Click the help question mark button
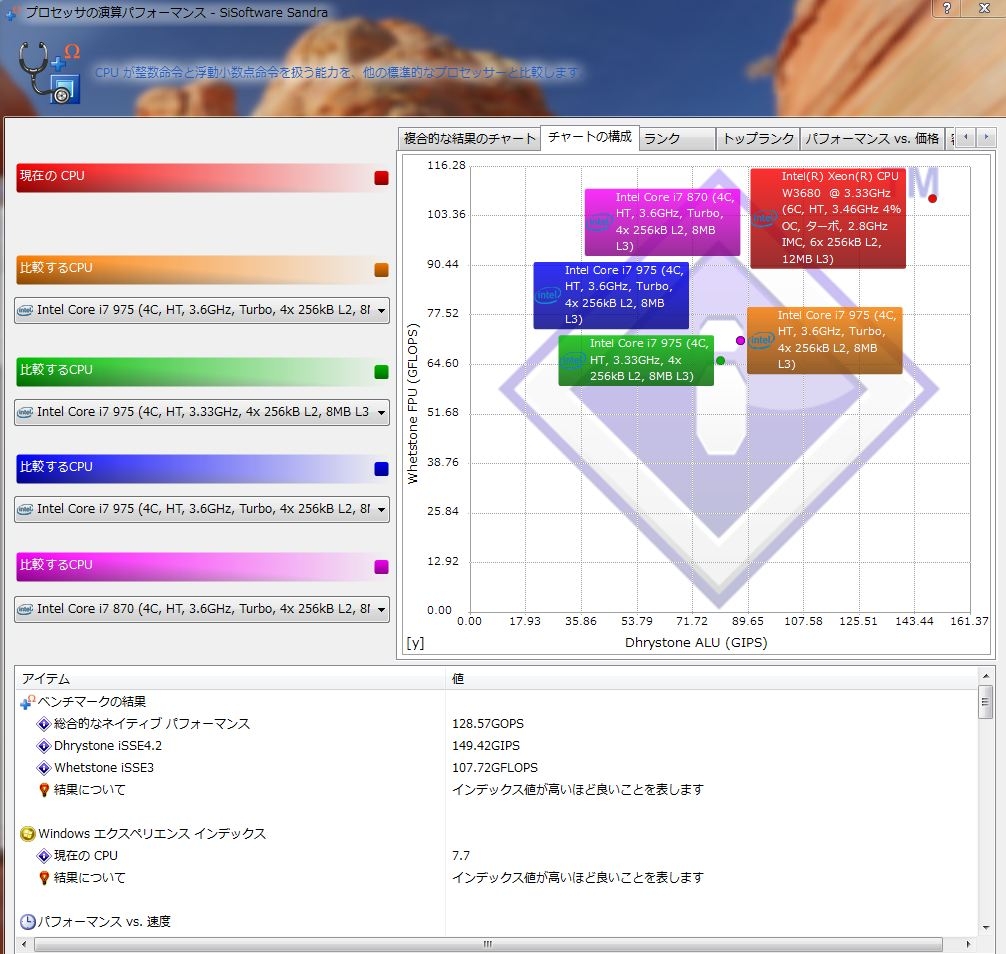1006x954 pixels. coord(947,8)
